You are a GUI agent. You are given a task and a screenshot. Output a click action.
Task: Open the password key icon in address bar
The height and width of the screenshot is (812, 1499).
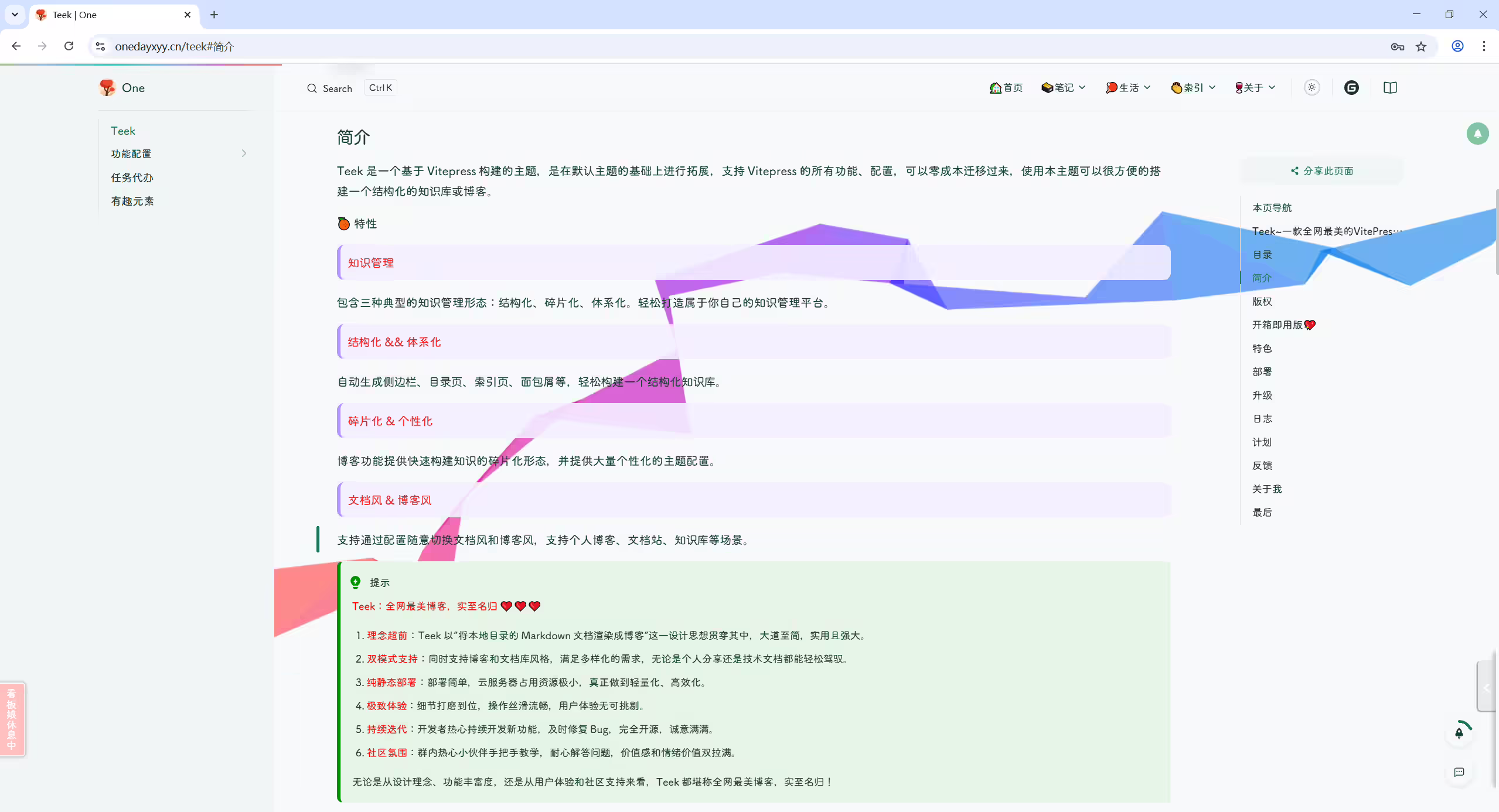pos(1397,46)
